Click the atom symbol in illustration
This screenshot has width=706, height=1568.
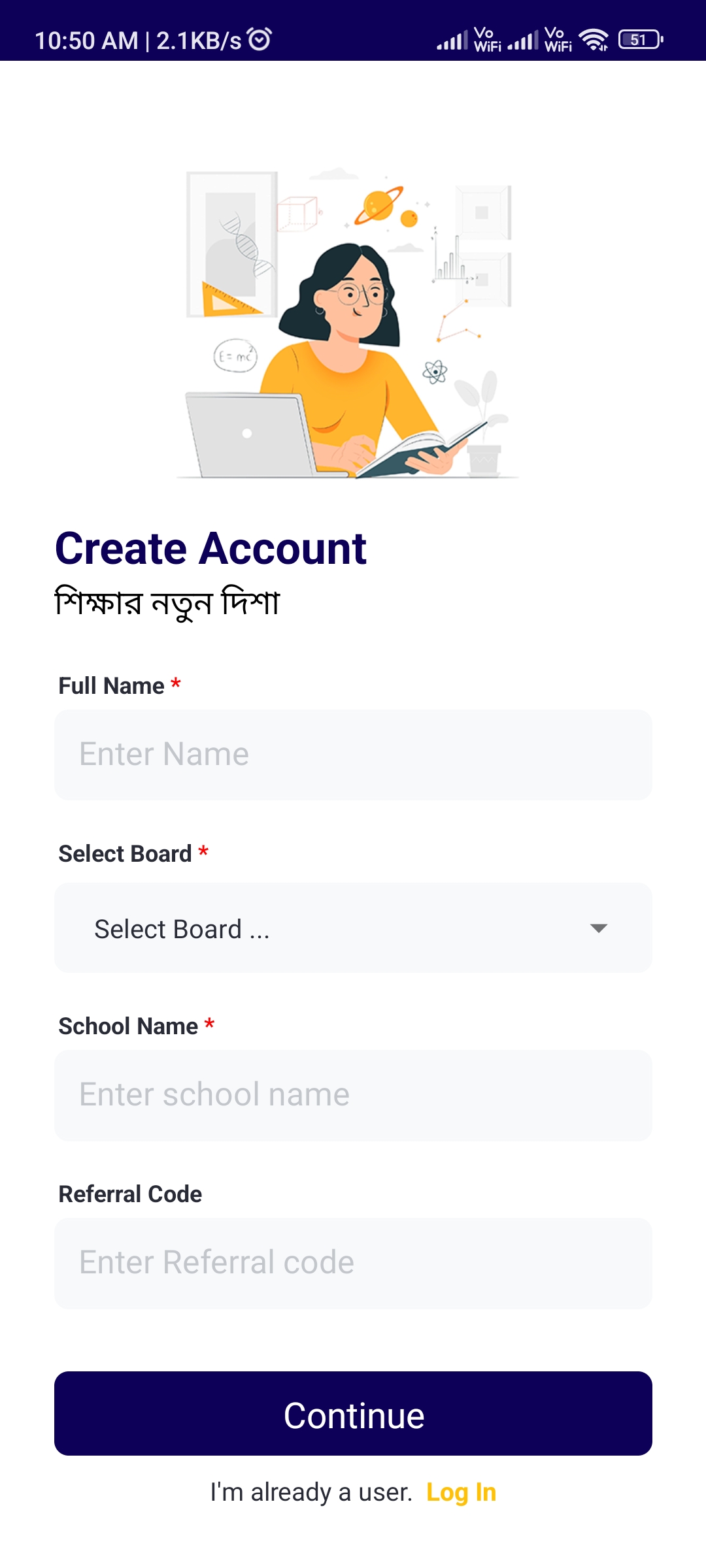(435, 372)
